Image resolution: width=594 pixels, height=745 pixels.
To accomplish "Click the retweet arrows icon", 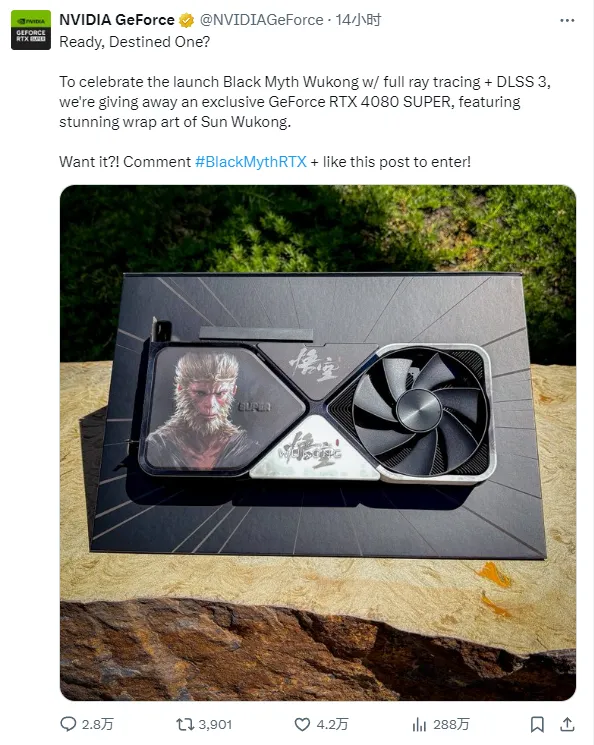I will 185,724.
